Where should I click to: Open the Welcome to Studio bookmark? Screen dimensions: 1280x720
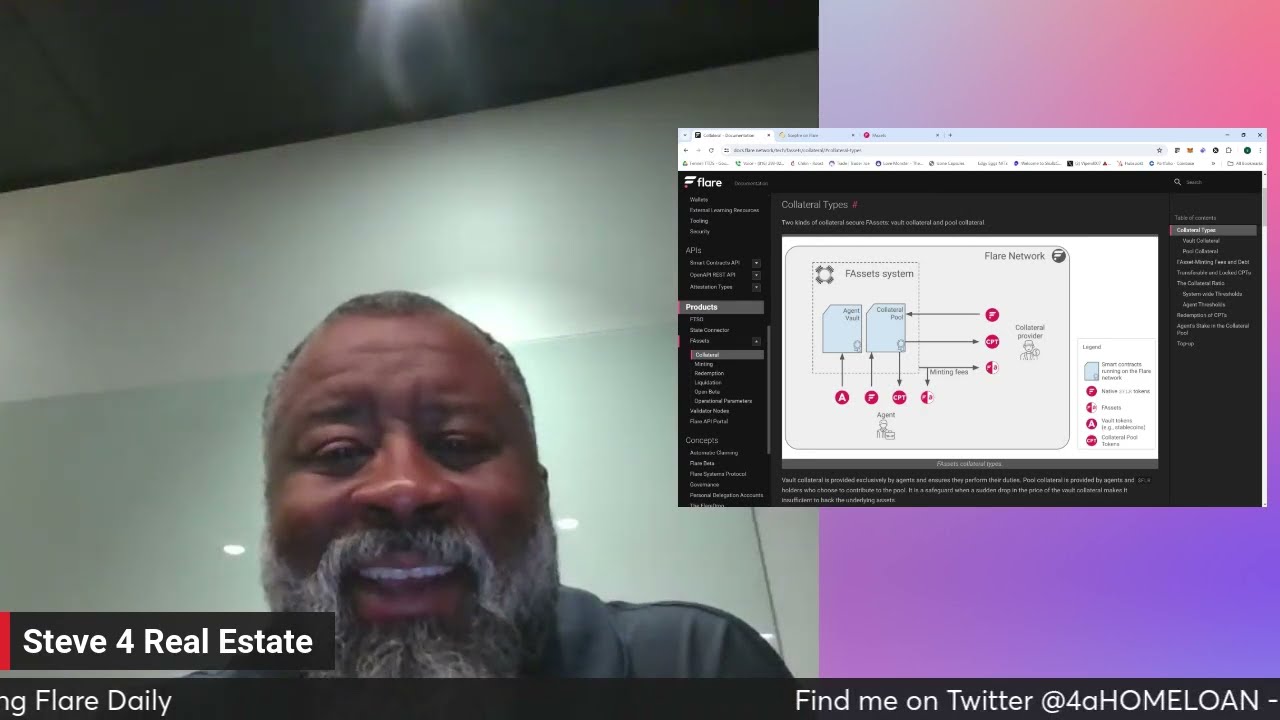(x=1037, y=163)
